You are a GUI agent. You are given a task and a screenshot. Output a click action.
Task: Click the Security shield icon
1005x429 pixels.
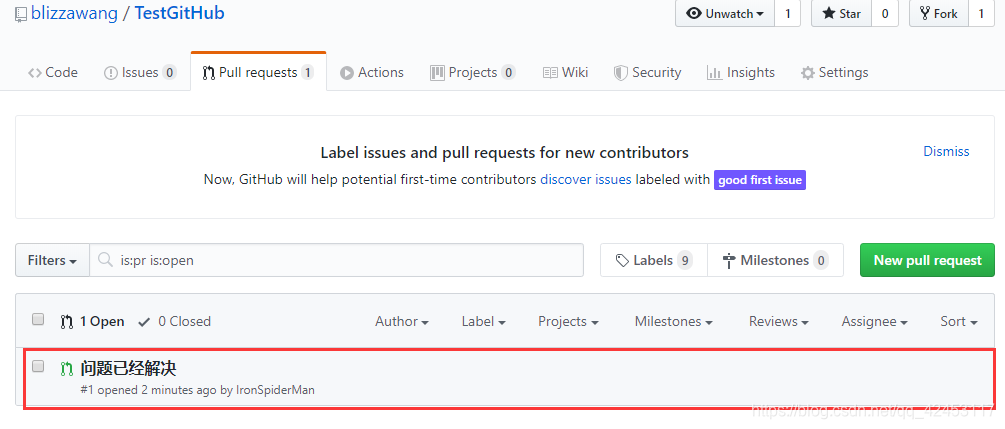tap(620, 73)
